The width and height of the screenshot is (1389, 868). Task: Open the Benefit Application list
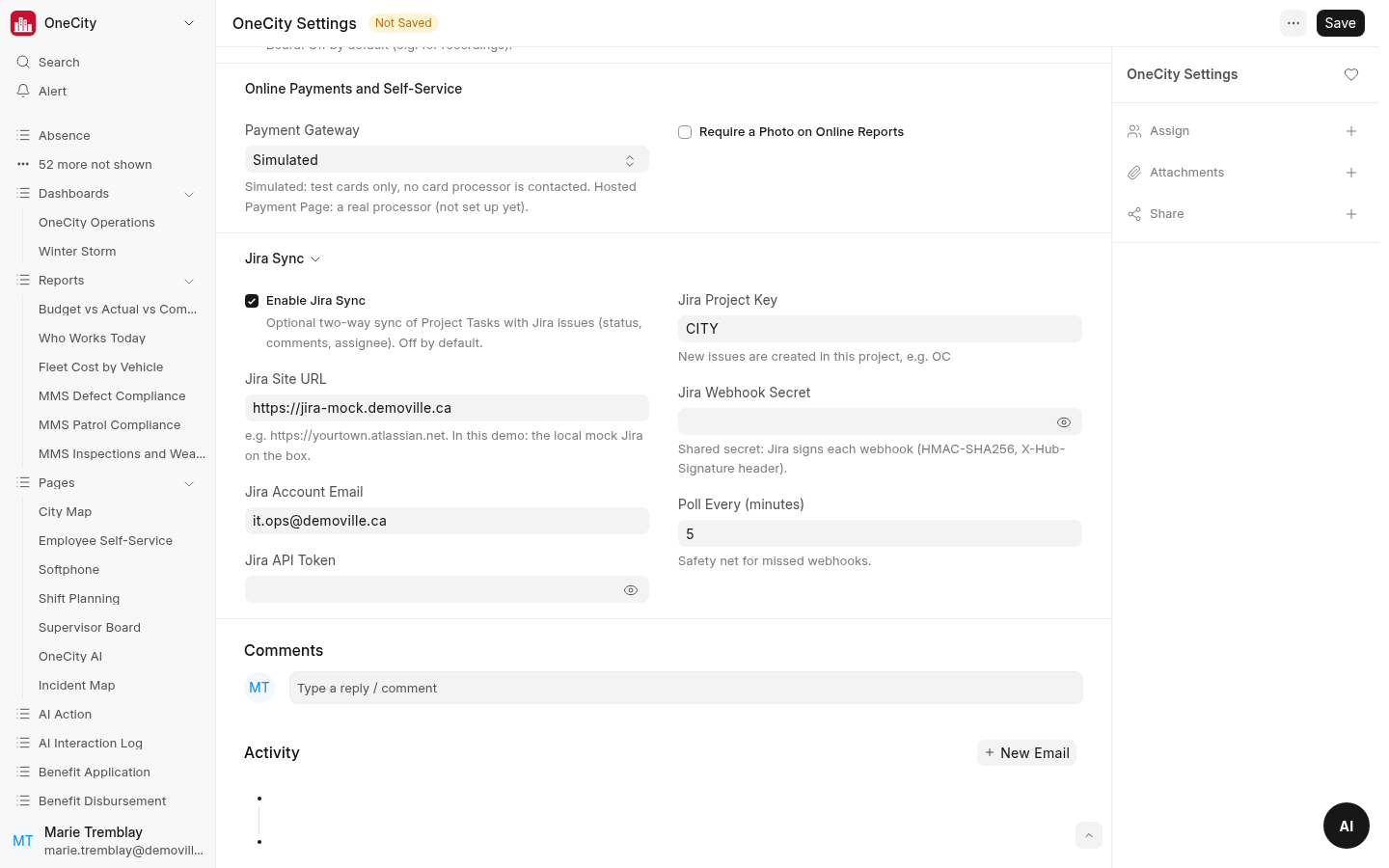click(95, 773)
